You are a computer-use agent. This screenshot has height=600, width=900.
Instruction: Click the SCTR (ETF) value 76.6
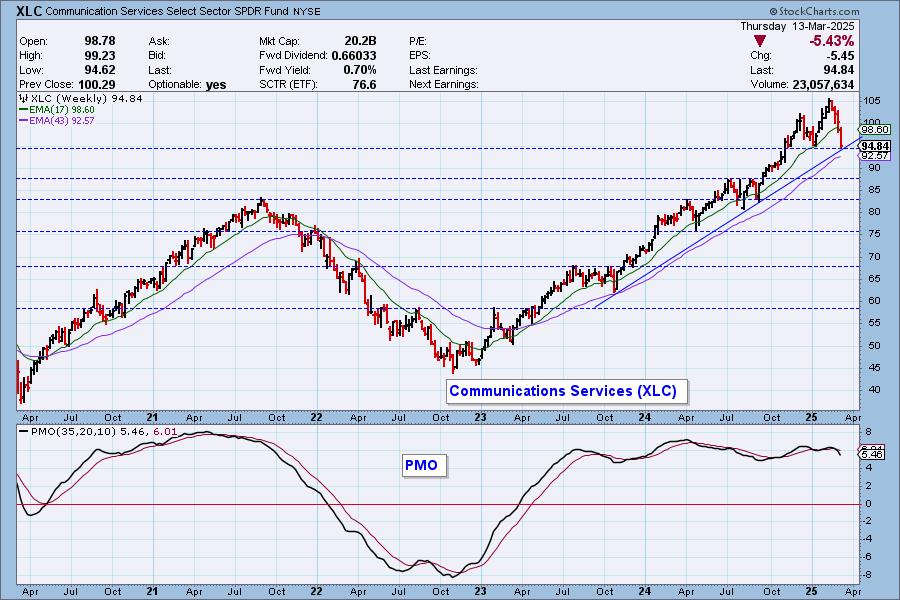(364, 84)
